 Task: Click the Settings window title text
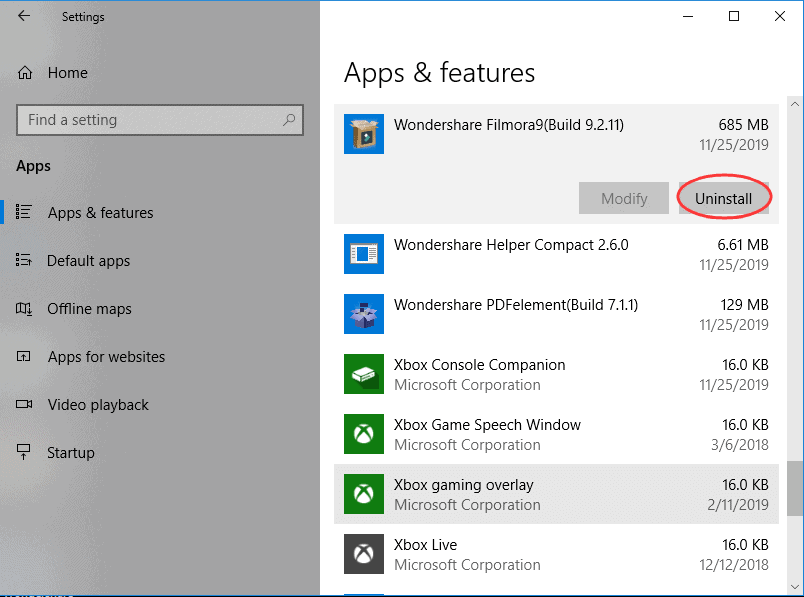point(83,17)
